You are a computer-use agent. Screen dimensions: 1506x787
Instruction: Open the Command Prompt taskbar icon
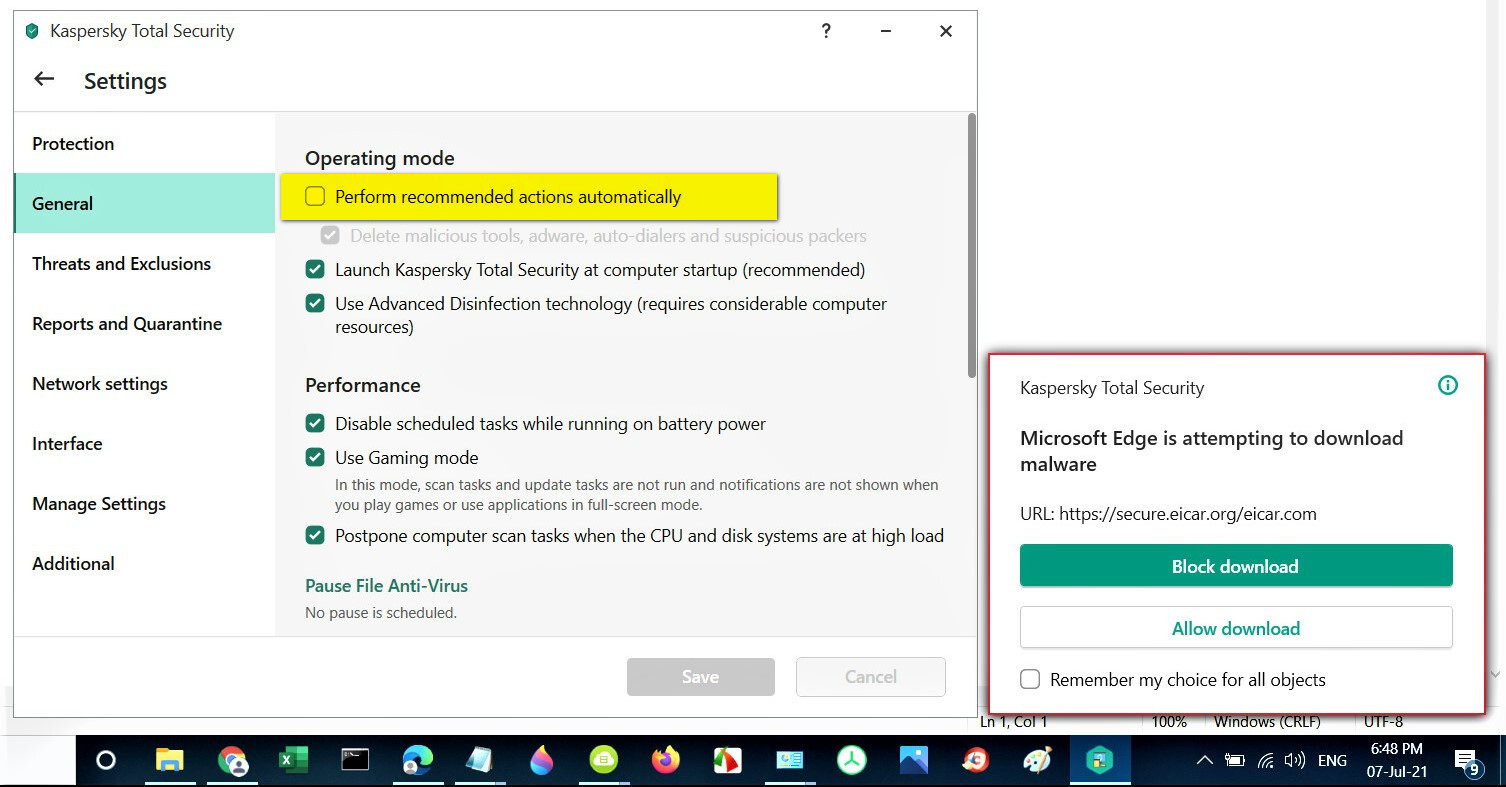[x=355, y=761]
